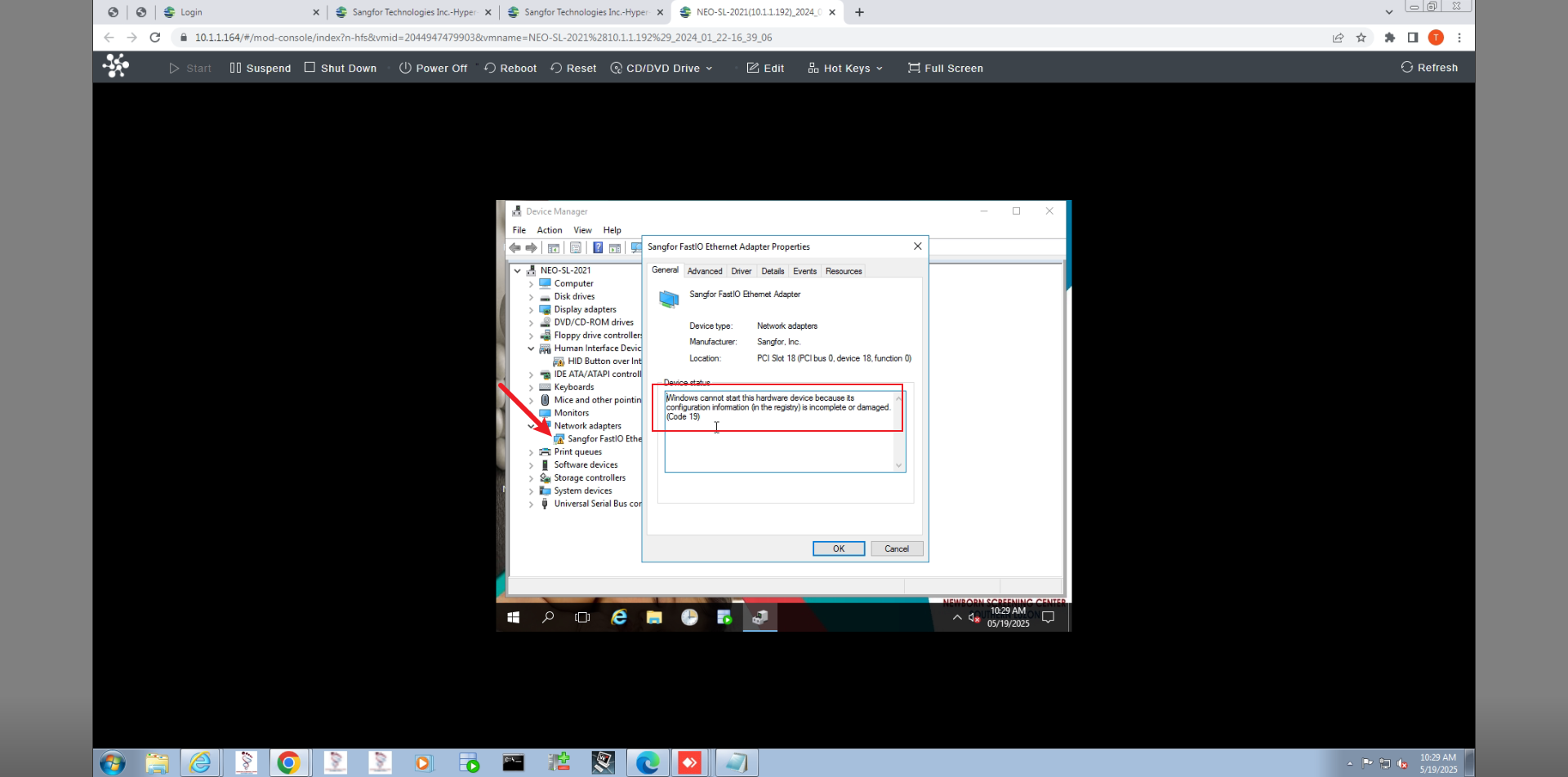
Task: Switch to the Login browser tab
Action: click(x=242, y=12)
